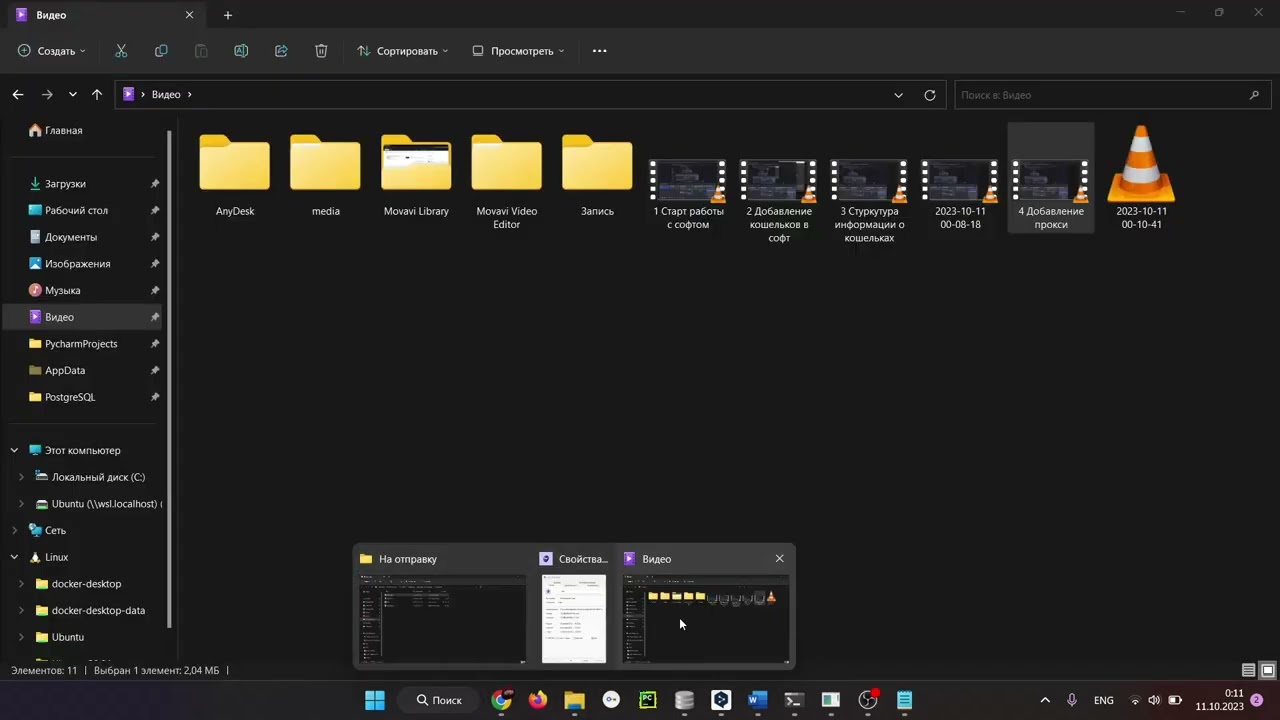Viewport: 1280px width, 720px height.
Task: Collapse the Linux tree node
Action: coord(14,557)
